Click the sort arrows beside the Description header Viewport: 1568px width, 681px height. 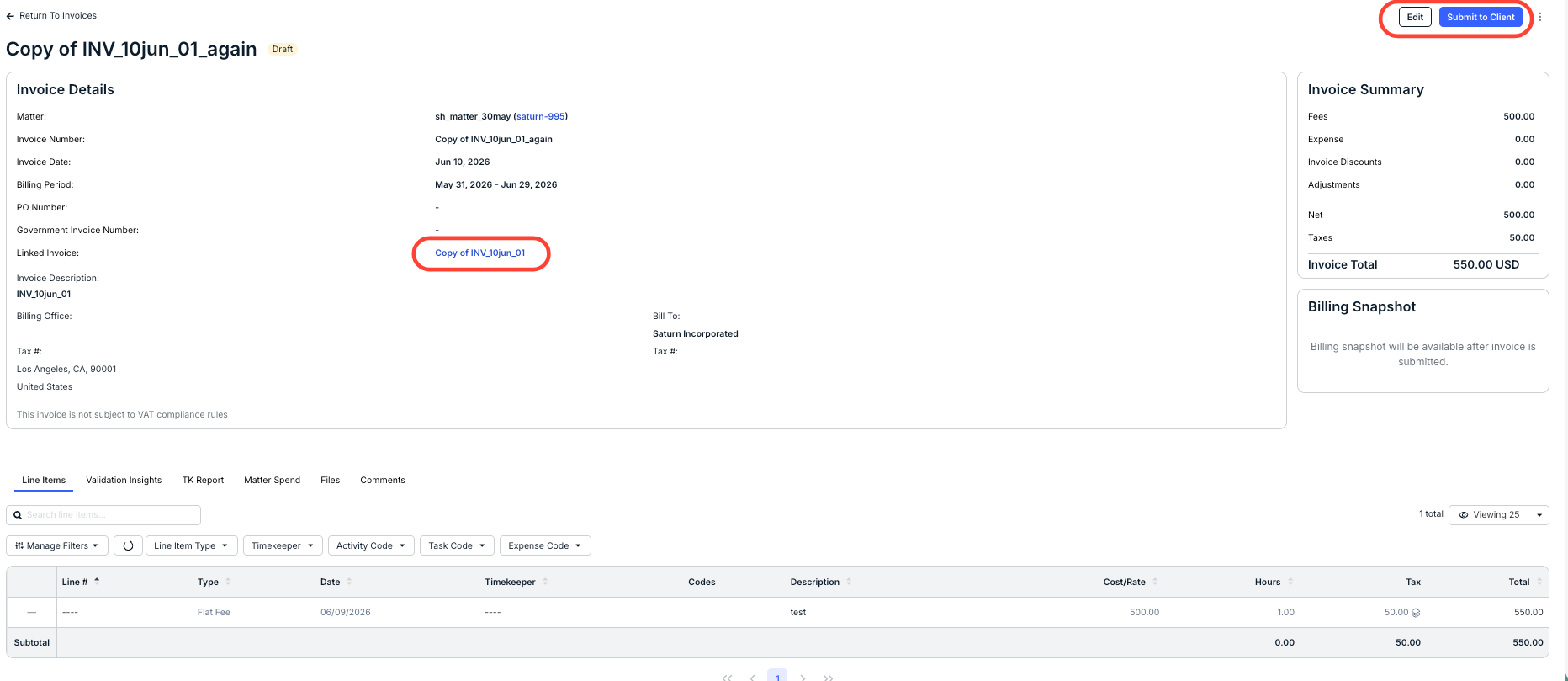849,582
